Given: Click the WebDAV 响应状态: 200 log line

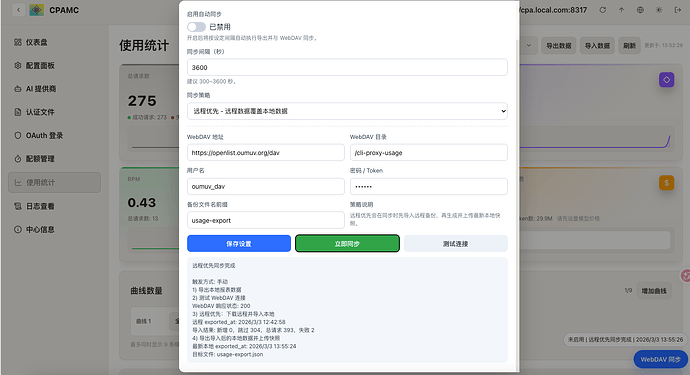Looking at the screenshot, I should [221, 306].
